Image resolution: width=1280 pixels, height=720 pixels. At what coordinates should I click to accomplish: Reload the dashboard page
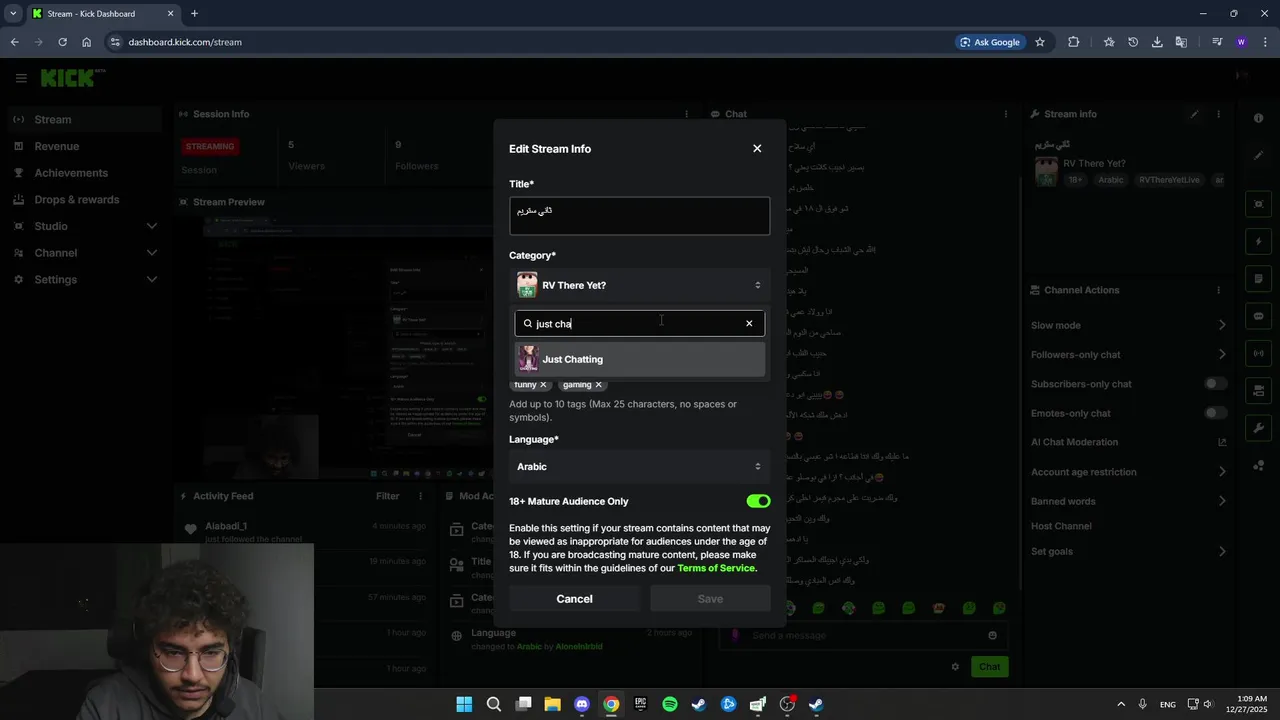(x=62, y=42)
